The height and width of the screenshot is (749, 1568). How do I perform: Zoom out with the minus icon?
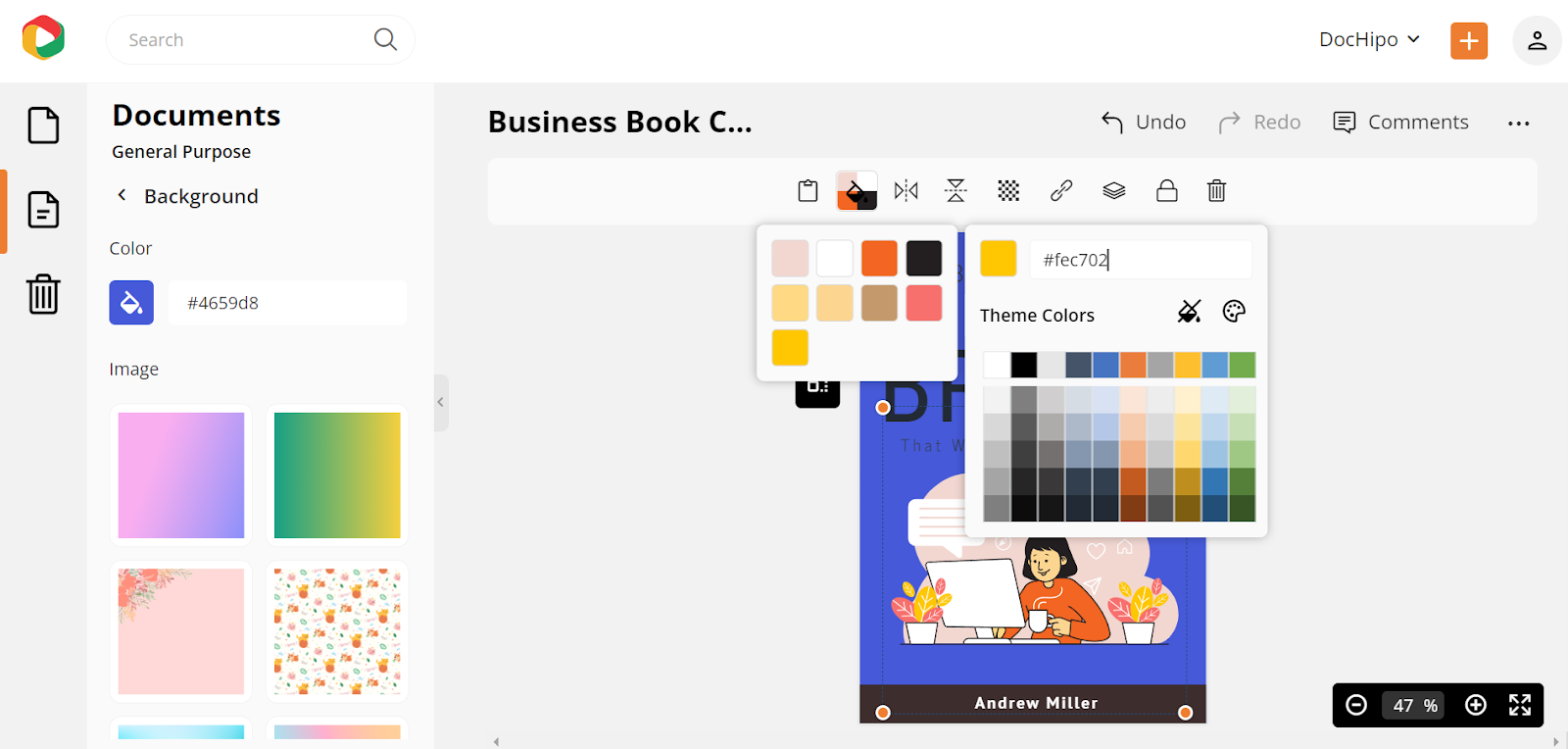pyautogui.click(x=1356, y=705)
